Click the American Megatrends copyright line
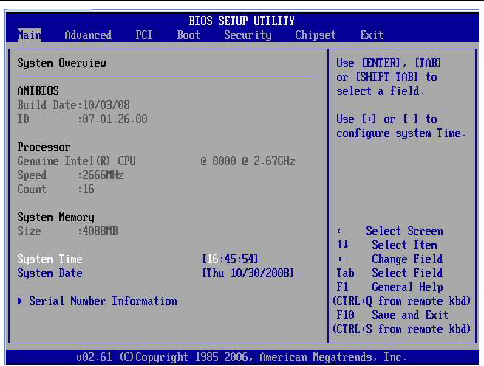This screenshot has height=366, width=484. [x=242, y=357]
